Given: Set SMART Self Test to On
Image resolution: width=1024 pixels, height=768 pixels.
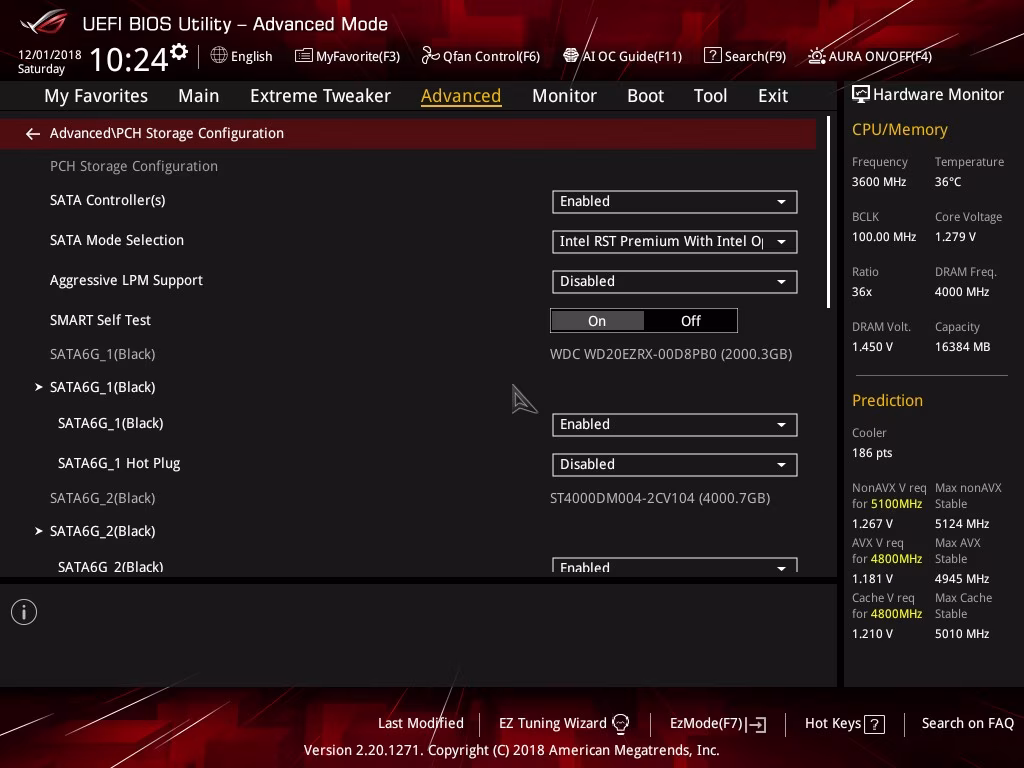Looking at the screenshot, I should click(x=597, y=321).
